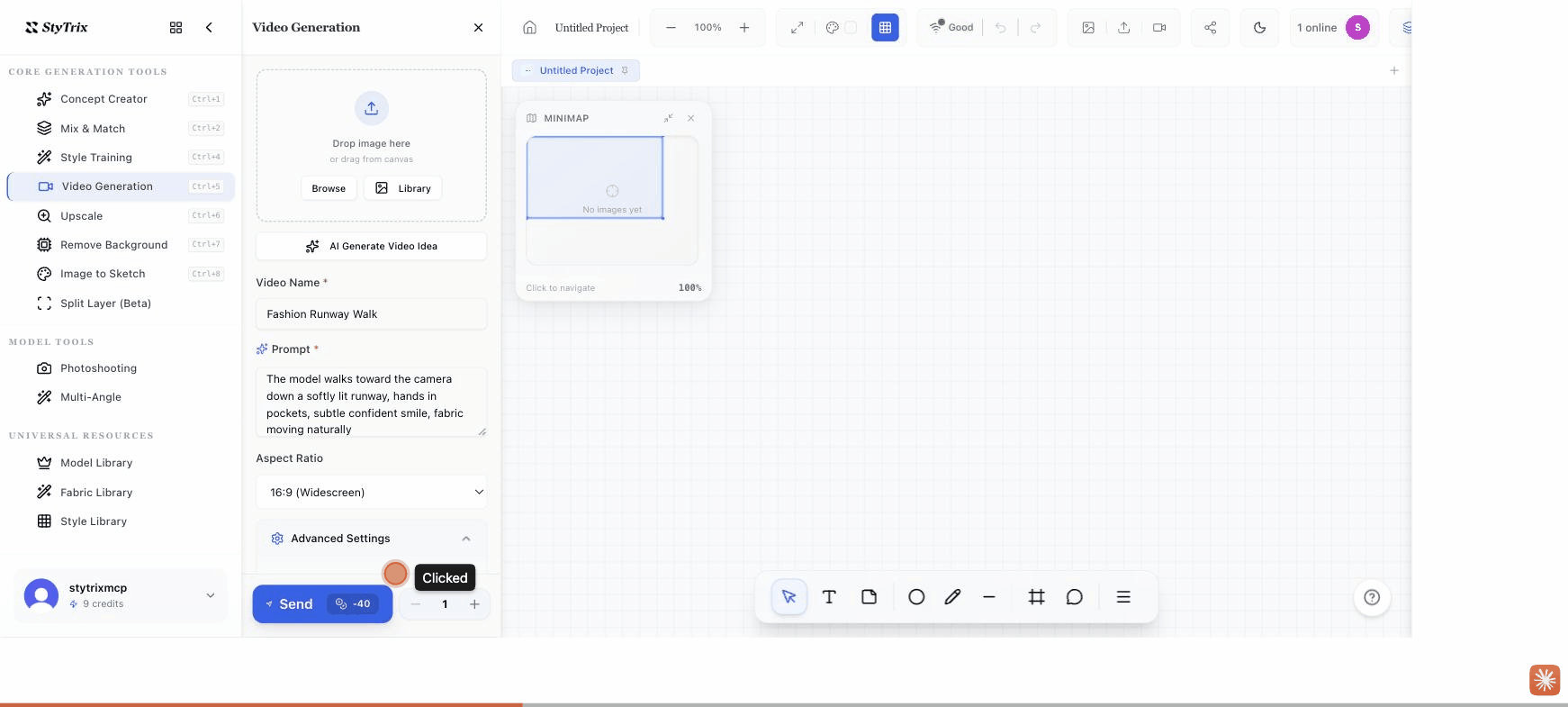Screen dimensions: 1568x707
Task: Select Style Training in sidebar
Action: pos(121,158)
